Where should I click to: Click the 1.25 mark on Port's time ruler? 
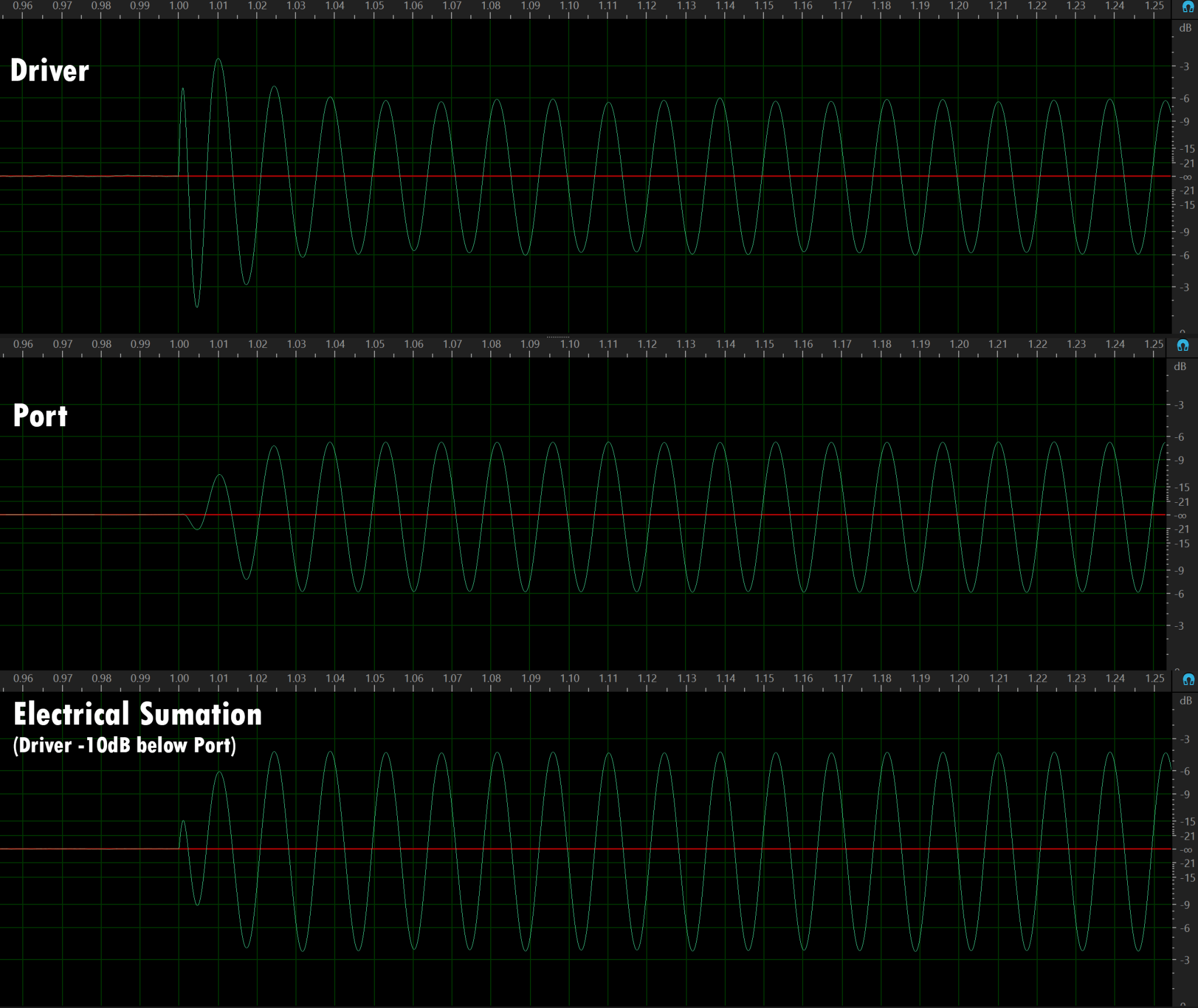[x=1154, y=344]
